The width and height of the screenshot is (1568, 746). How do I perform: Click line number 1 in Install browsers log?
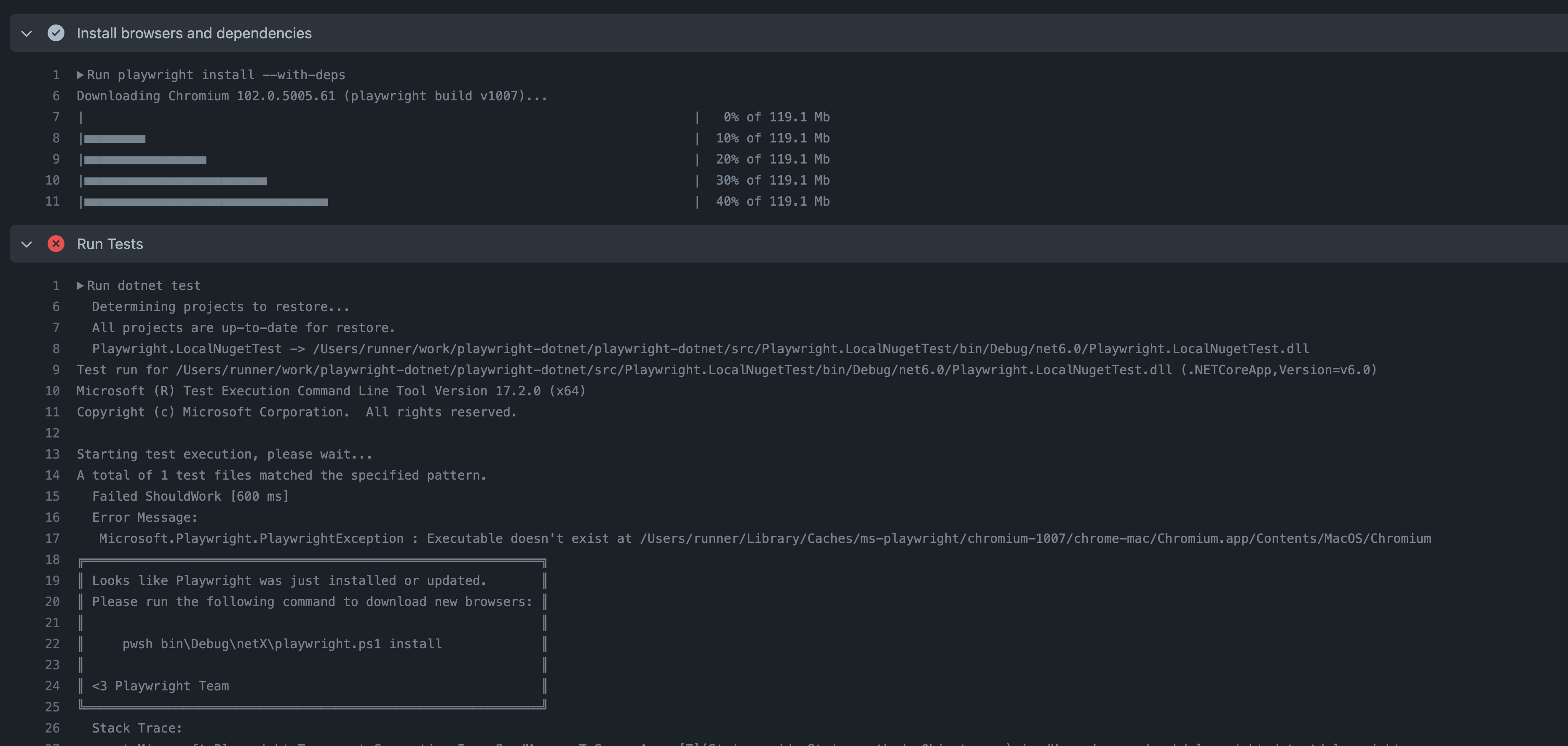pos(56,75)
